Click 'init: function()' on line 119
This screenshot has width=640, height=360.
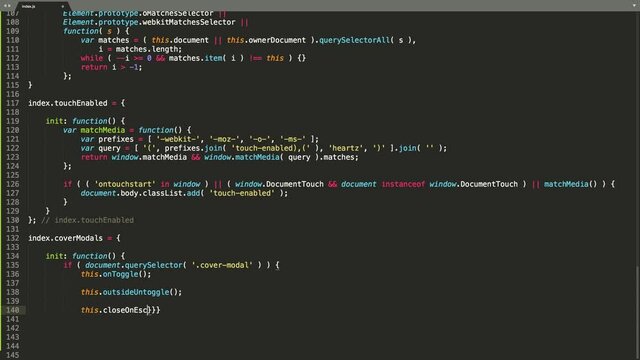[x=81, y=121]
